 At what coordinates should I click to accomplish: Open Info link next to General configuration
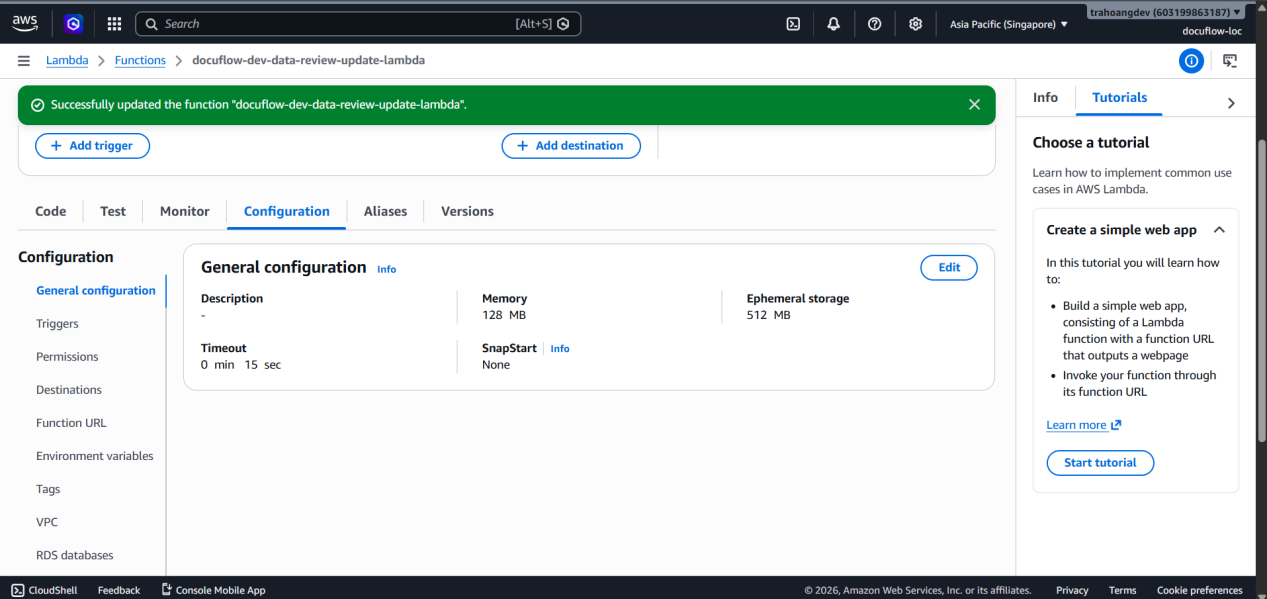coord(386,269)
